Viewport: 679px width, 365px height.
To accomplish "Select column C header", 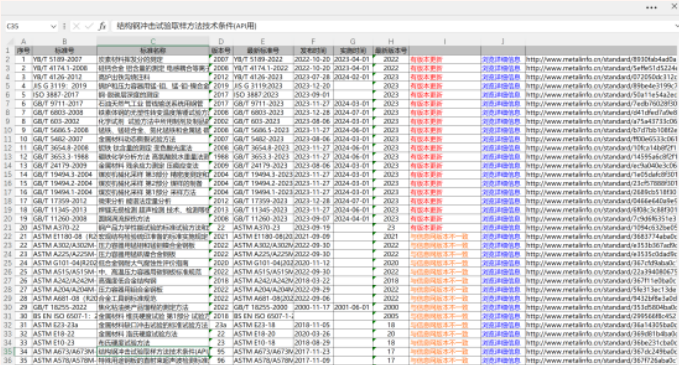I will coord(153,42).
